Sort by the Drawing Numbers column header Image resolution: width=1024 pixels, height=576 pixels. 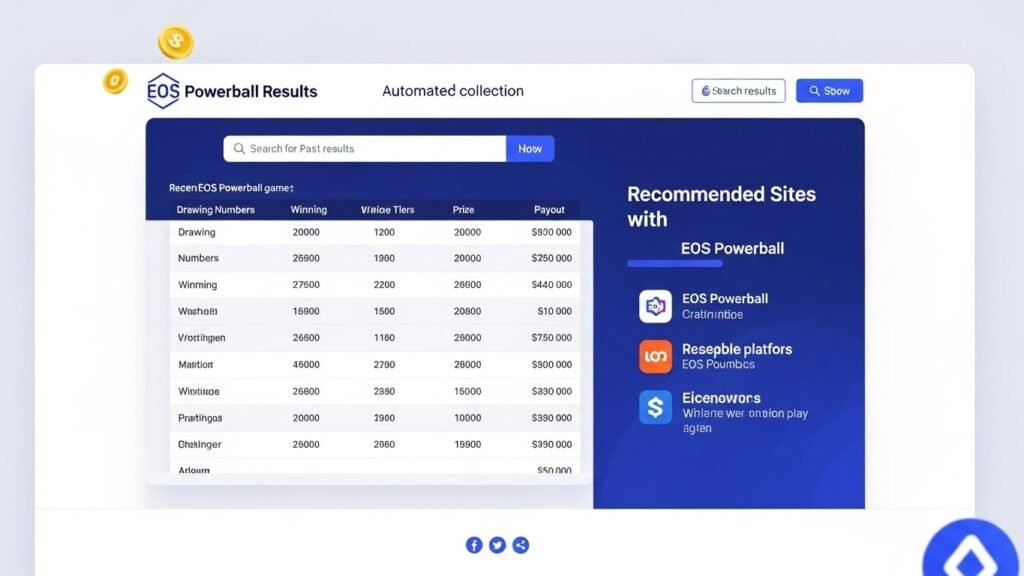coord(215,210)
